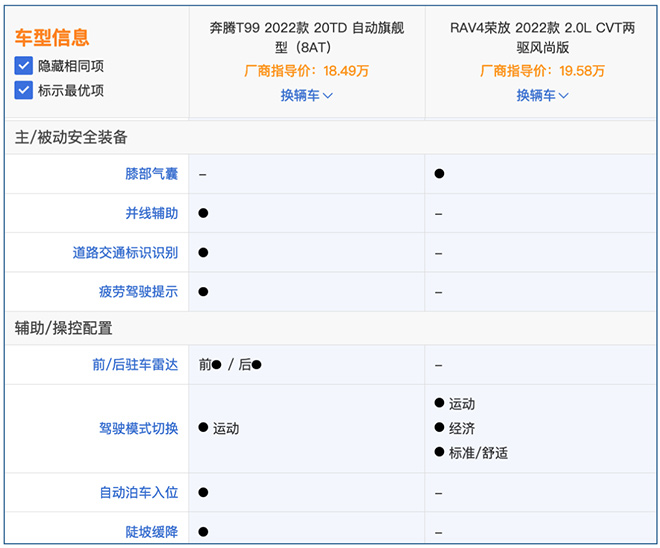Click the 前● / 后● radar value
This screenshot has height=548, width=660.
[230, 364]
